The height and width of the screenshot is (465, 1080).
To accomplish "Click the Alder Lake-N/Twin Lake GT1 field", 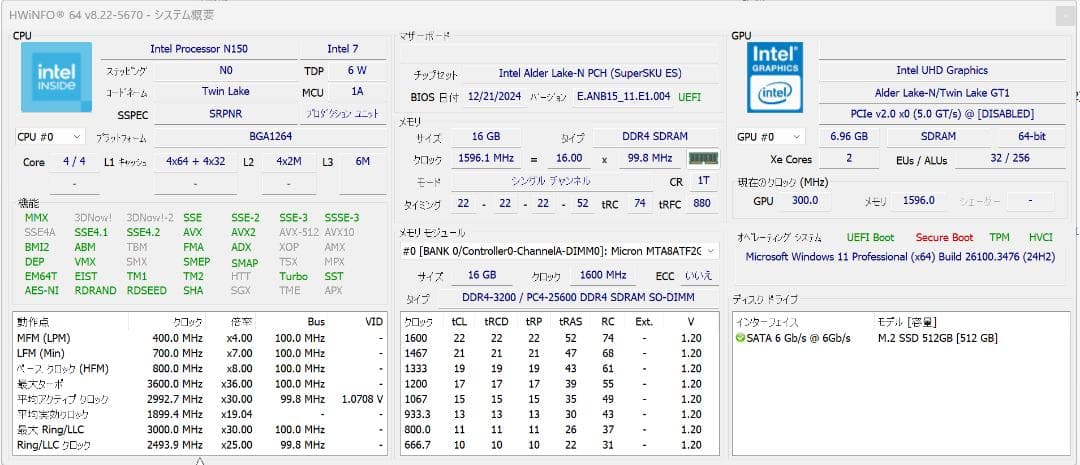I will coord(942,92).
